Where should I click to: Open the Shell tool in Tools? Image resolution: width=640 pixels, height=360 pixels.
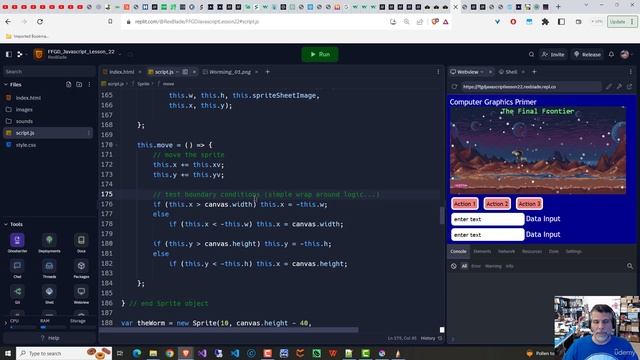pyautogui.click(x=49, y=295)
